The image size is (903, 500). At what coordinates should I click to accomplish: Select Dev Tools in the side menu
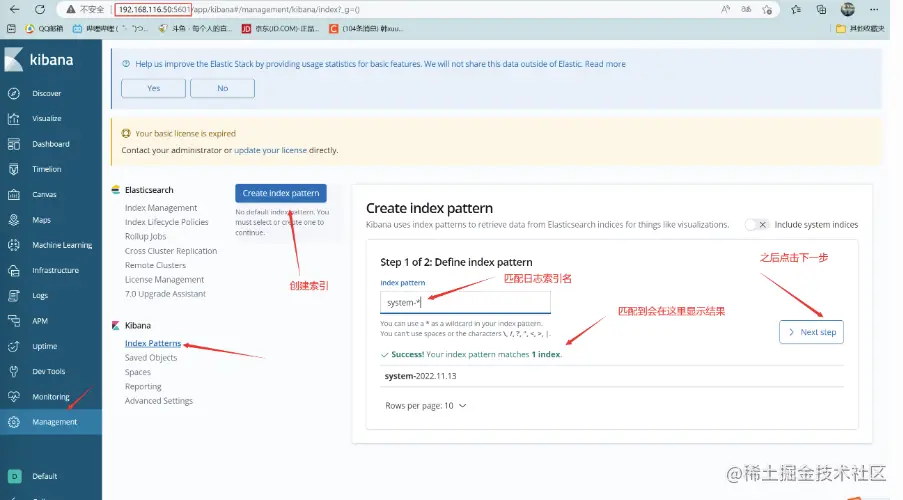48,372
